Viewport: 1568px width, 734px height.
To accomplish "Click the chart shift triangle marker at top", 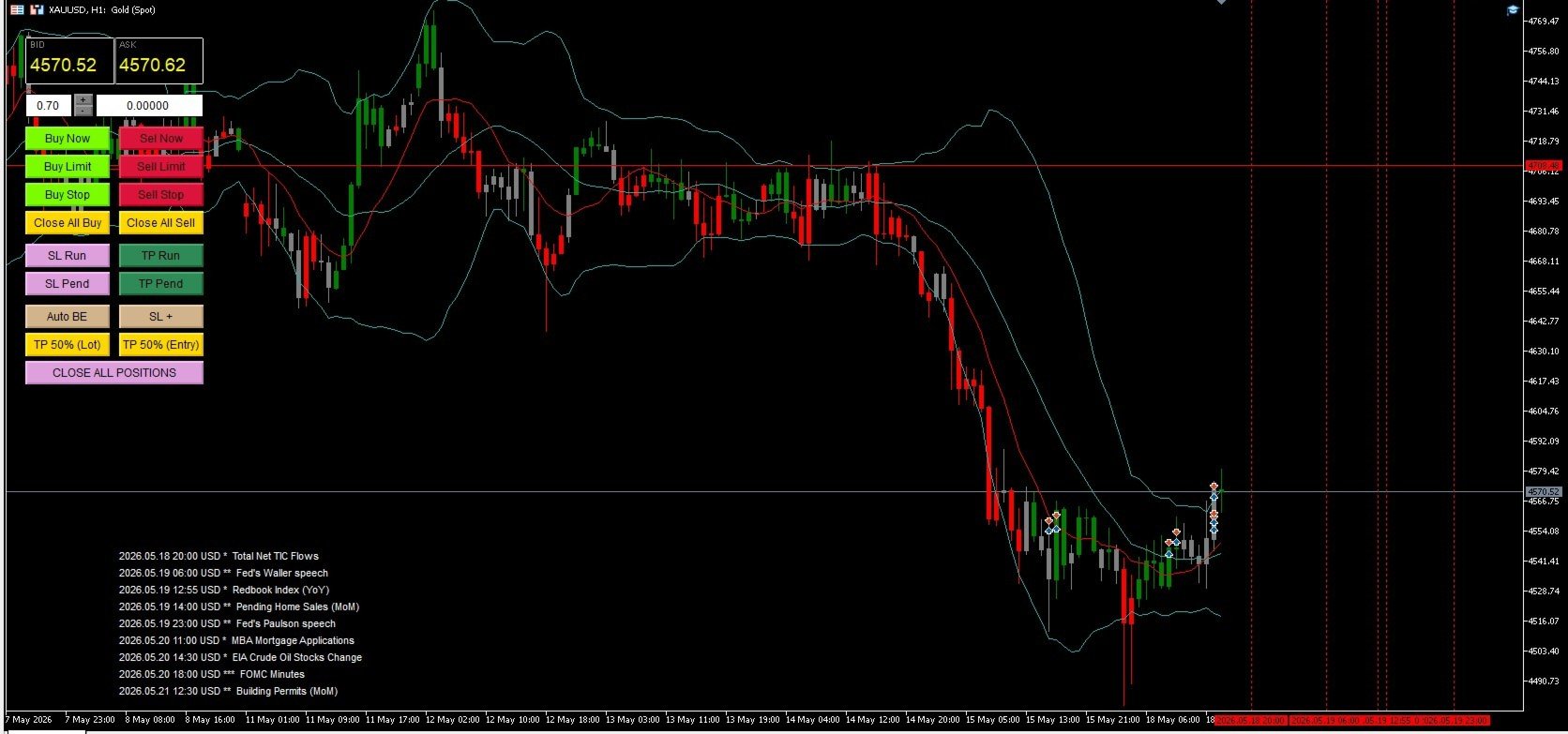I will click(1221, 2).
